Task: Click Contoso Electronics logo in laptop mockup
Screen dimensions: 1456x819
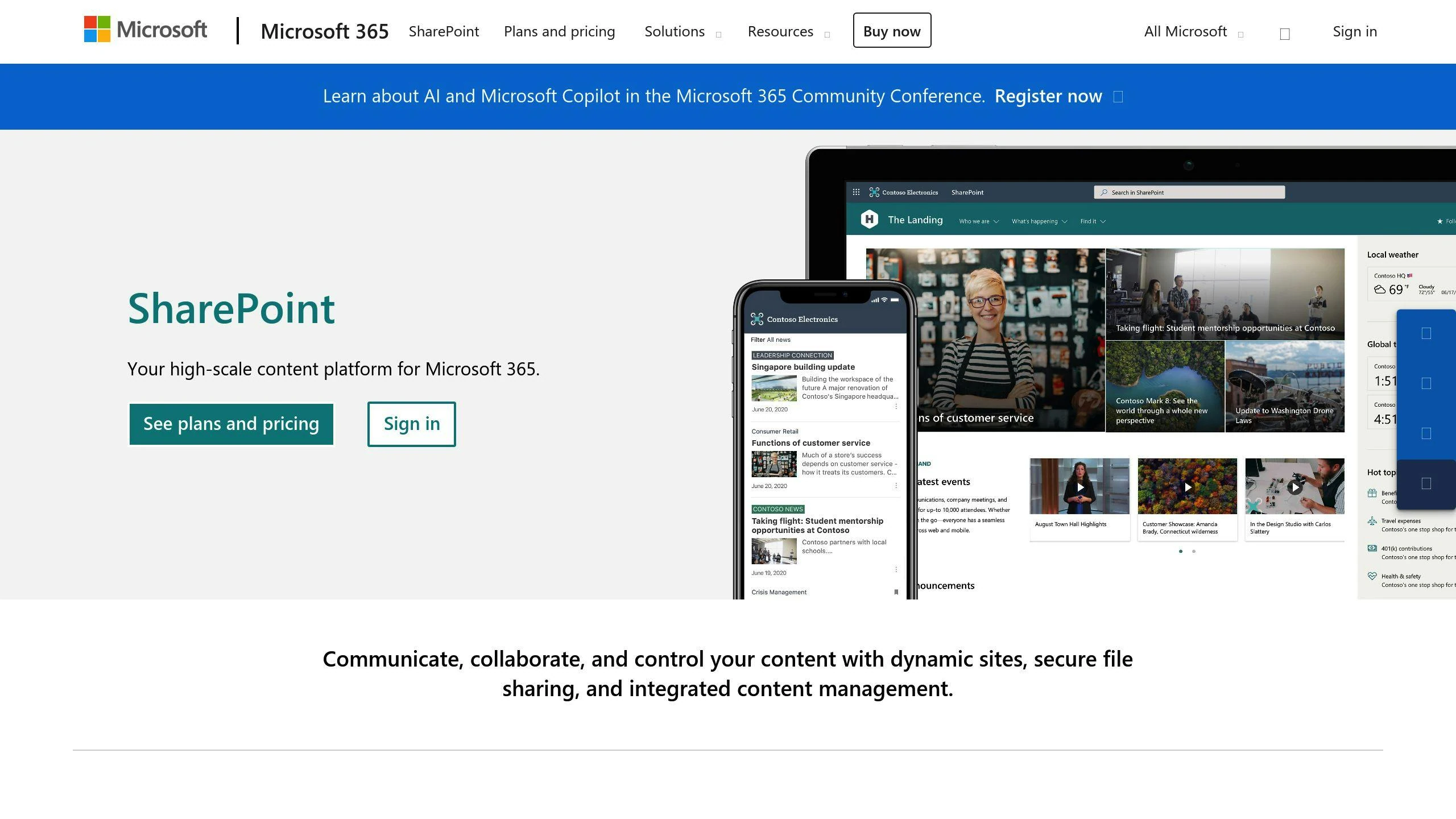Action: pyautogui.click(x=903, y=192)
